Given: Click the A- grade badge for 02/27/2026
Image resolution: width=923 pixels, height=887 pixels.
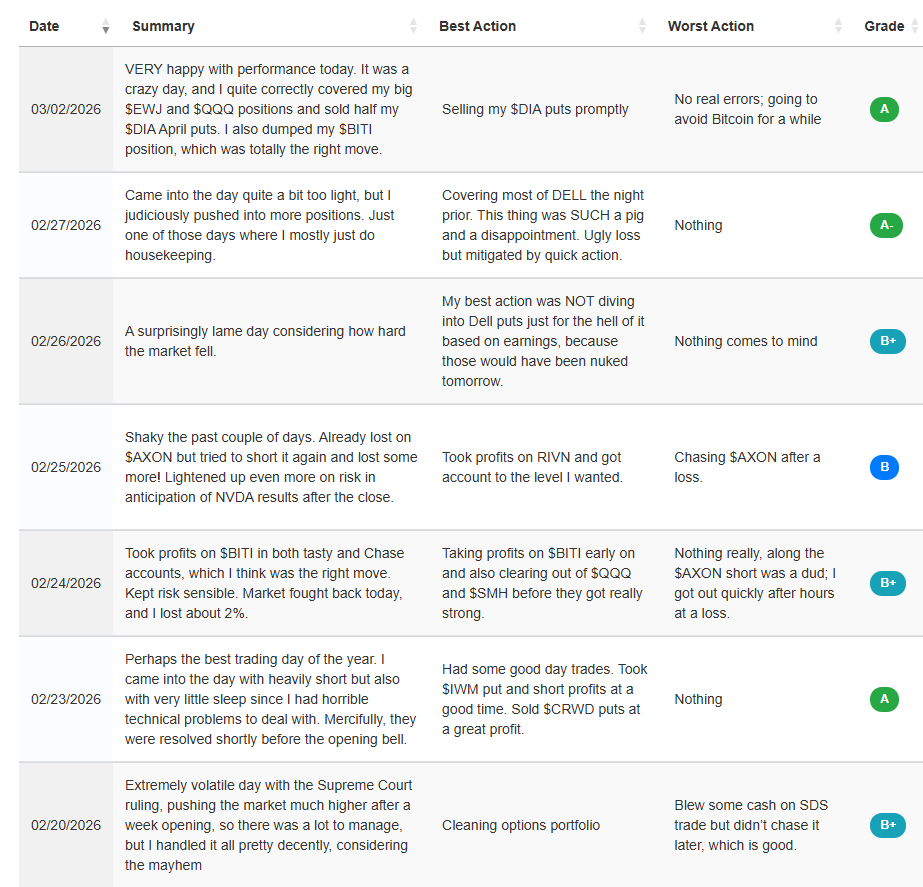Looking at the screenshot, I should click(886, 225).
